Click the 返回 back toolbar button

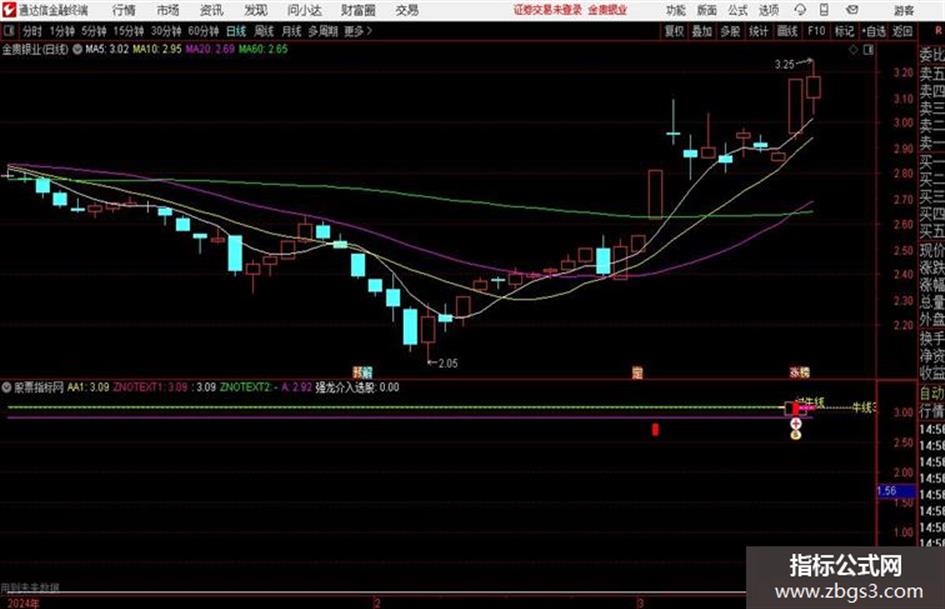click(x=902, y=31)
